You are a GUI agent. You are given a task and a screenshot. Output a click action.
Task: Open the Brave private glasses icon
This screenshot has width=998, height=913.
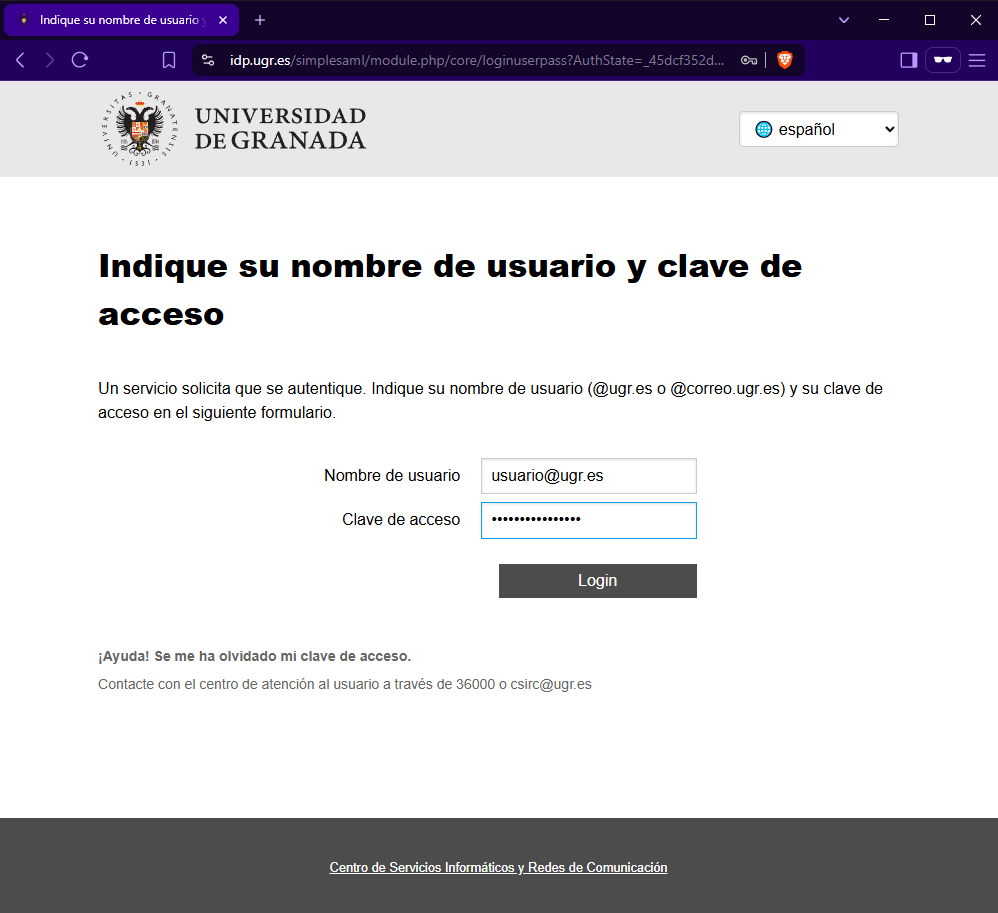[x=943, y=60]
